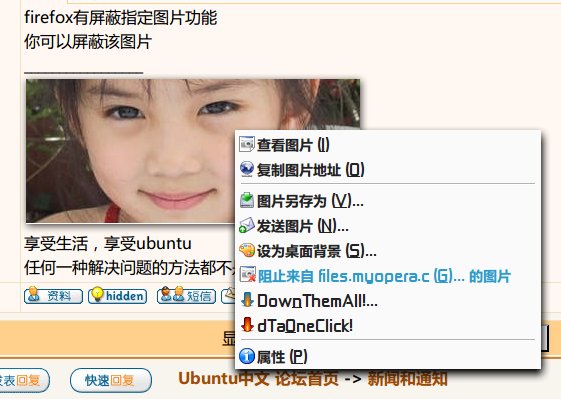This screenshot has height=401, width=561.
Task: Open the 新闻和通知 breadcrumb link
Action: pos(408,378)
